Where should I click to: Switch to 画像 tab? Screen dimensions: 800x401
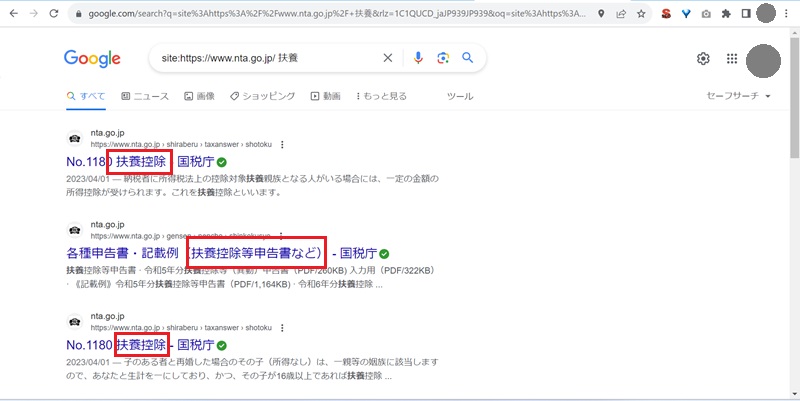point(199,96)
